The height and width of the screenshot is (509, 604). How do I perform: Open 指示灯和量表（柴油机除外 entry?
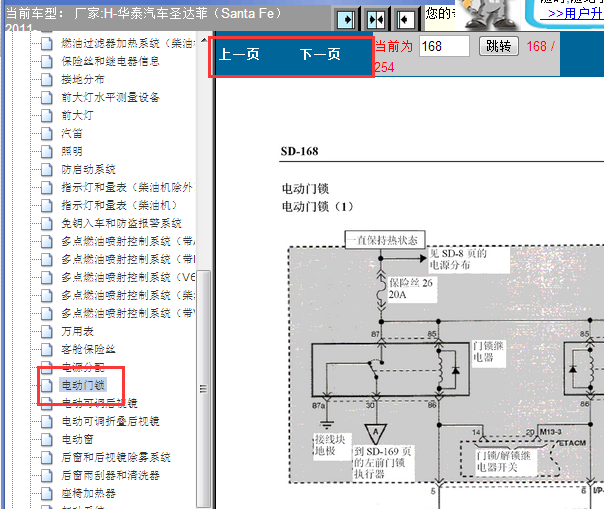tap(127, 187)
